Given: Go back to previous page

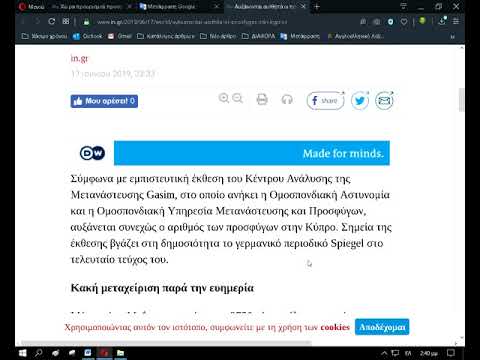Looking at the screenshot, I should point(23,22).
